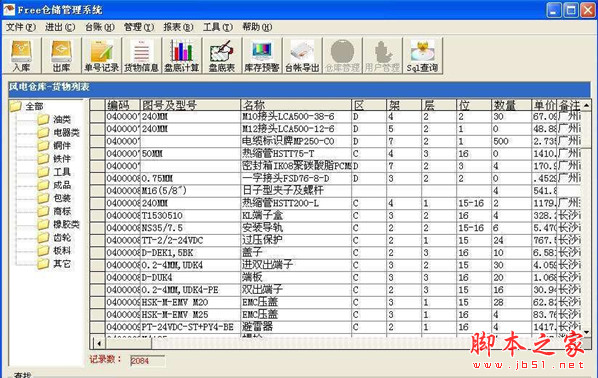
Task: Select the 电器类 category folder
Action: click(66, 133)
